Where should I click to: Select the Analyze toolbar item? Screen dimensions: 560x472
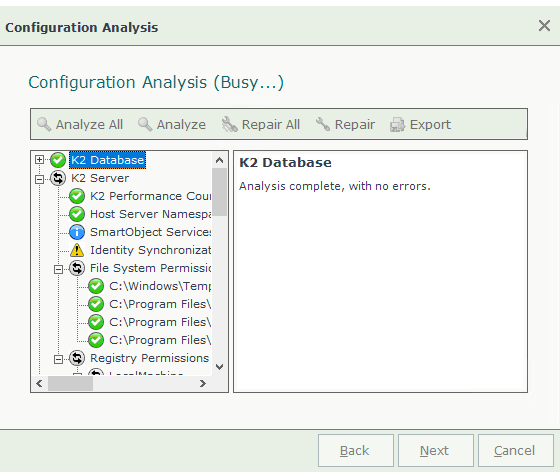[172, 124]
